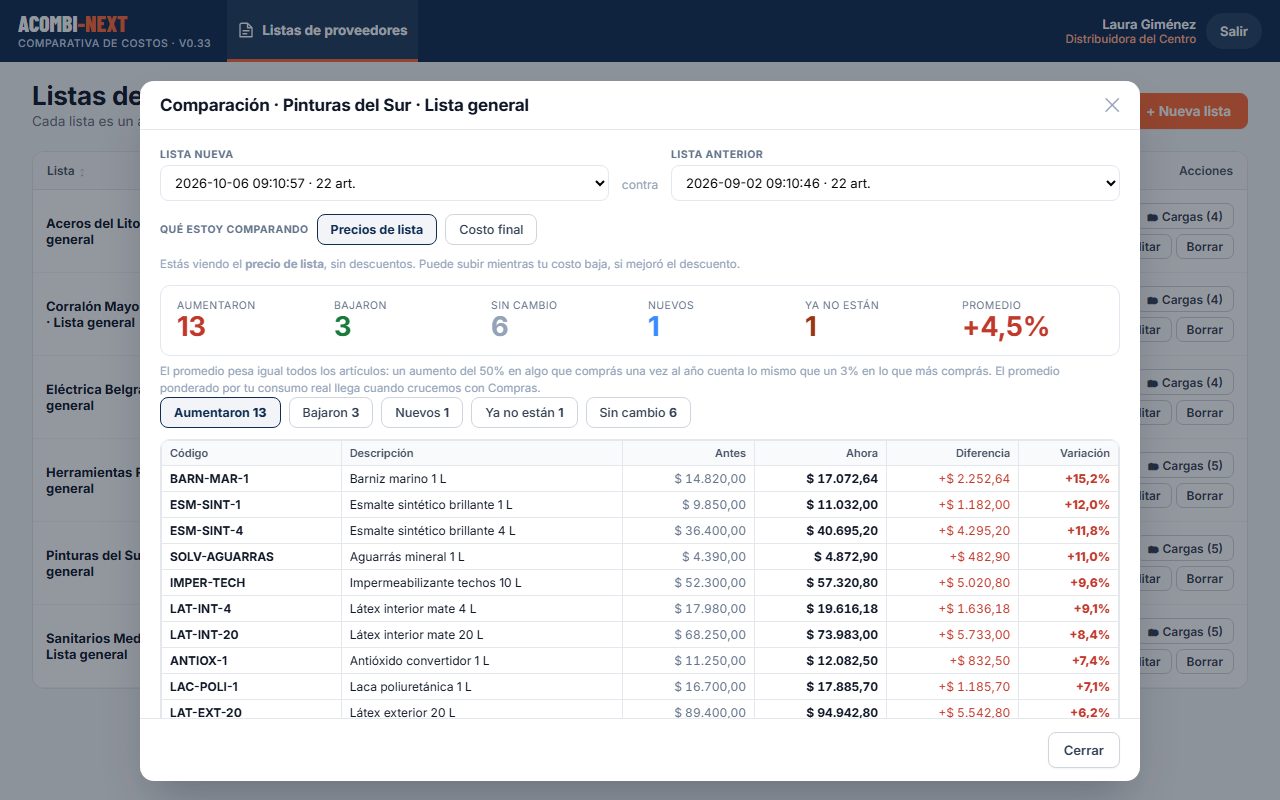Filter table by Bajaron 3 chip

[x=331, y=412]
